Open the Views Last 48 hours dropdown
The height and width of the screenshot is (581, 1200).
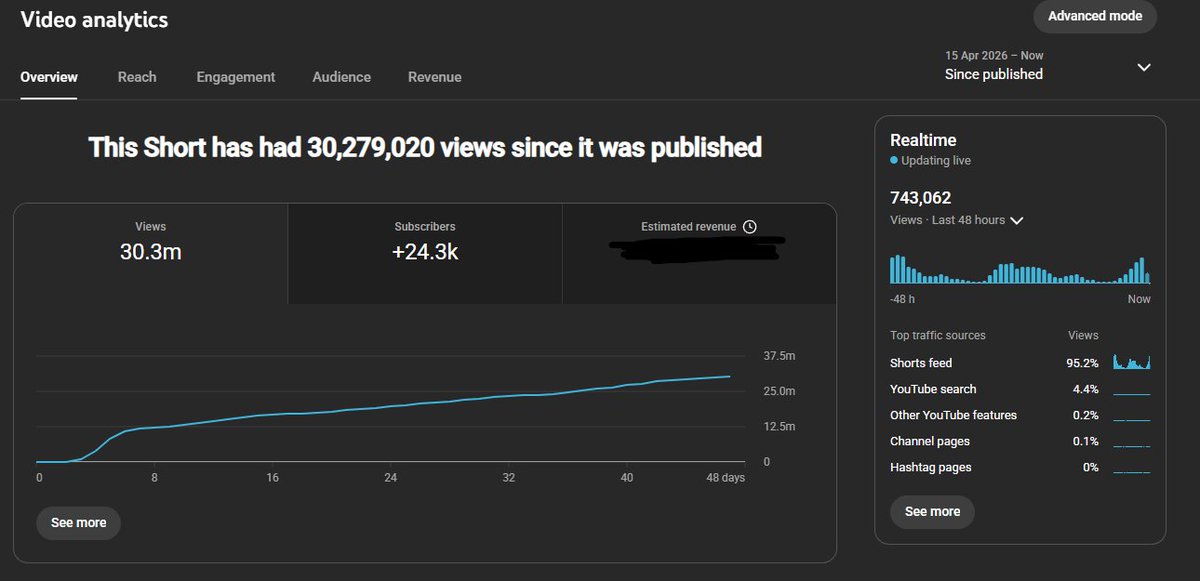tap(956, 220)
